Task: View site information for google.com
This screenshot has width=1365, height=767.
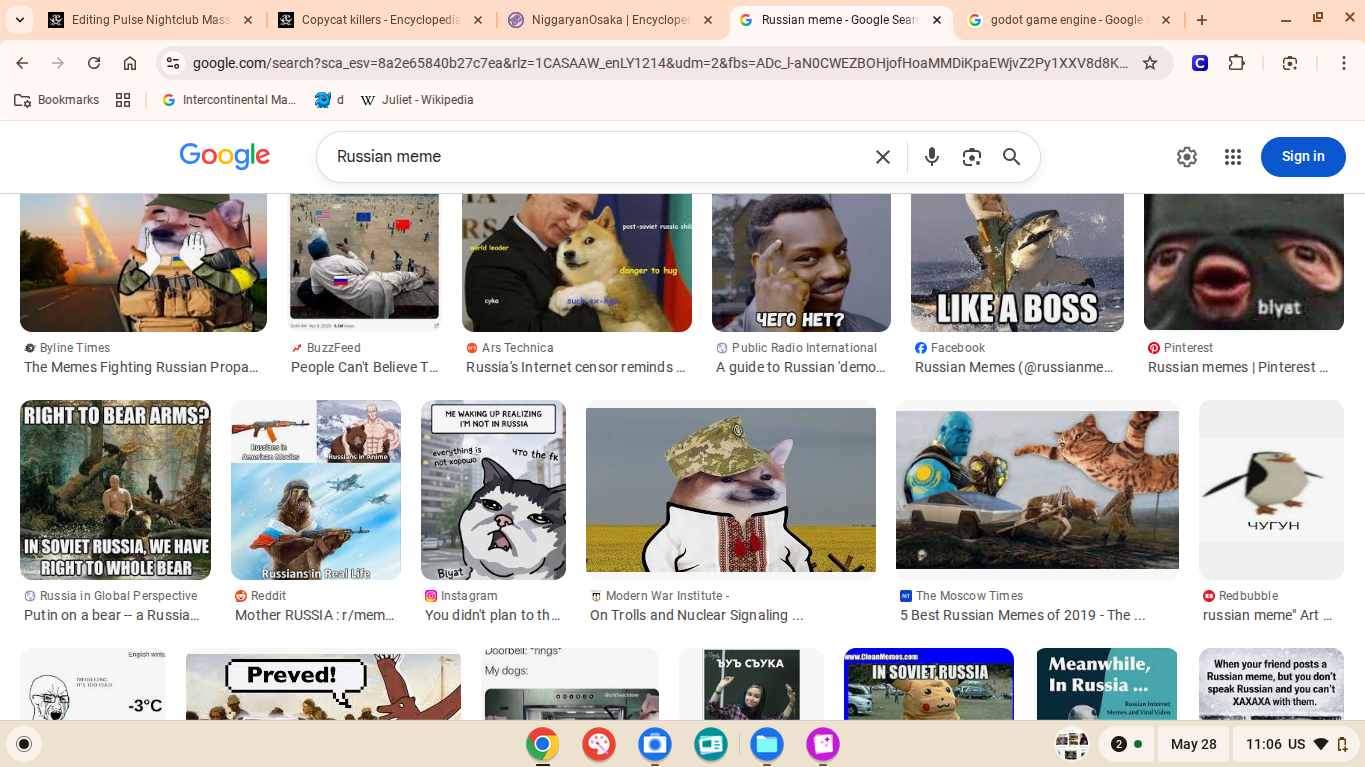Action: tap(173, 63)
